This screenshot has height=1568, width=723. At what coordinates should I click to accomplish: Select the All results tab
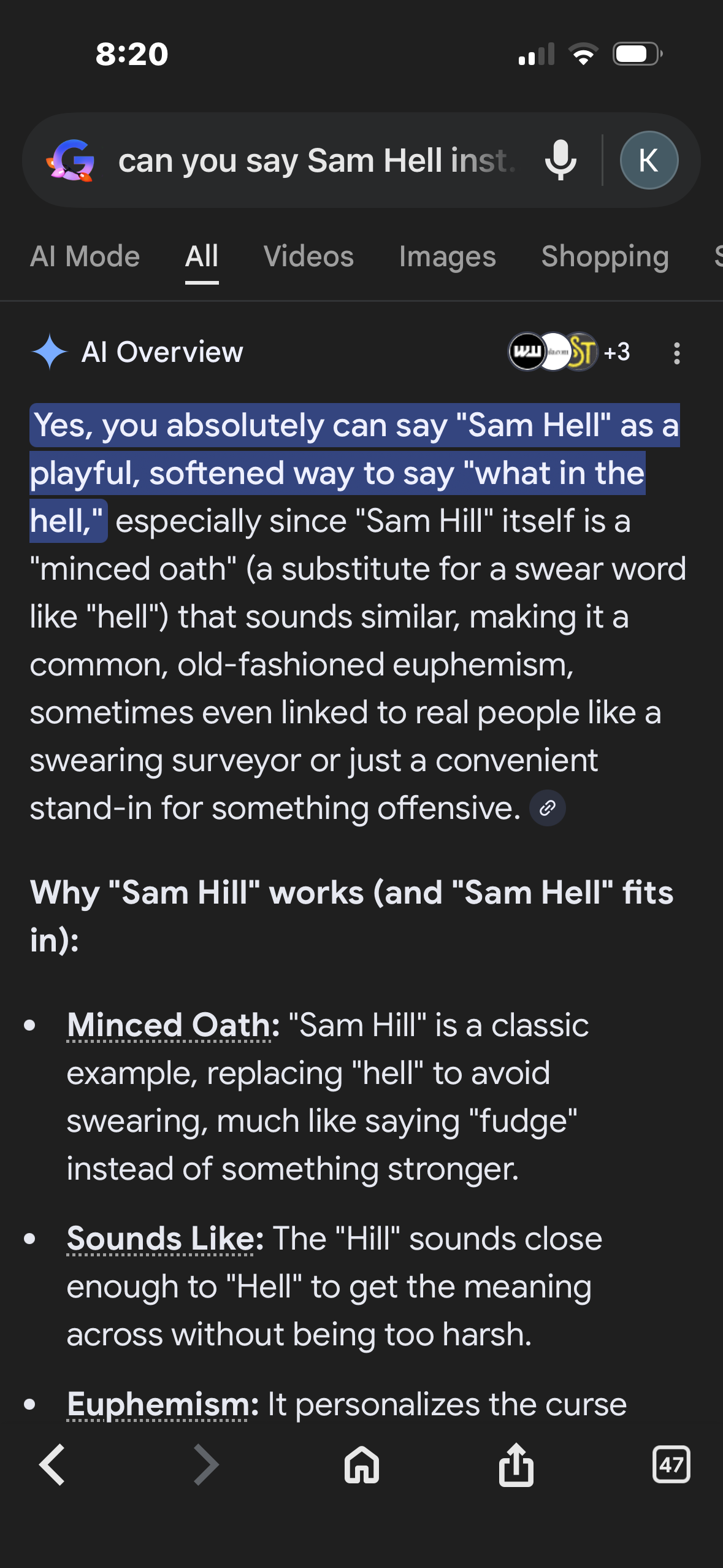tap(202, 256)
